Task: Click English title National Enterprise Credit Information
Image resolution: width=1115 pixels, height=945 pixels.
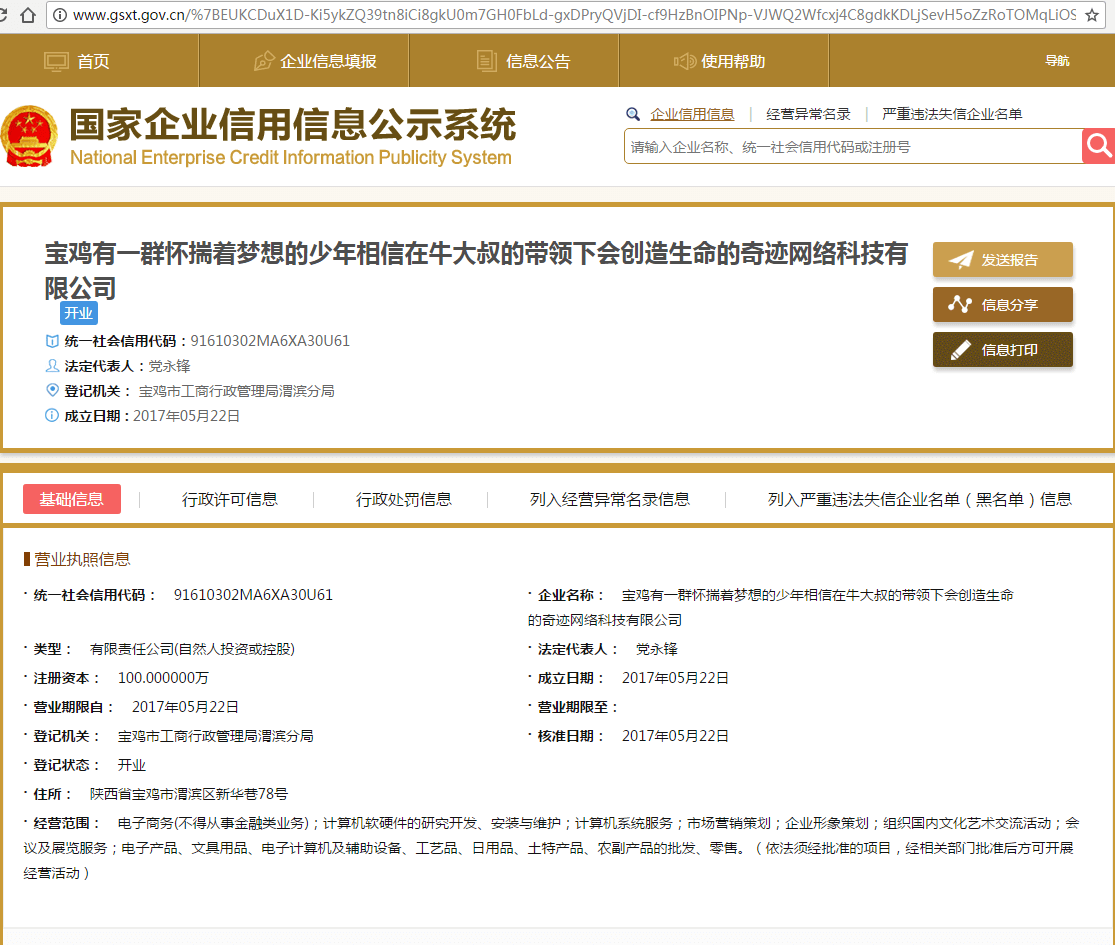Action: pos(290,157)
